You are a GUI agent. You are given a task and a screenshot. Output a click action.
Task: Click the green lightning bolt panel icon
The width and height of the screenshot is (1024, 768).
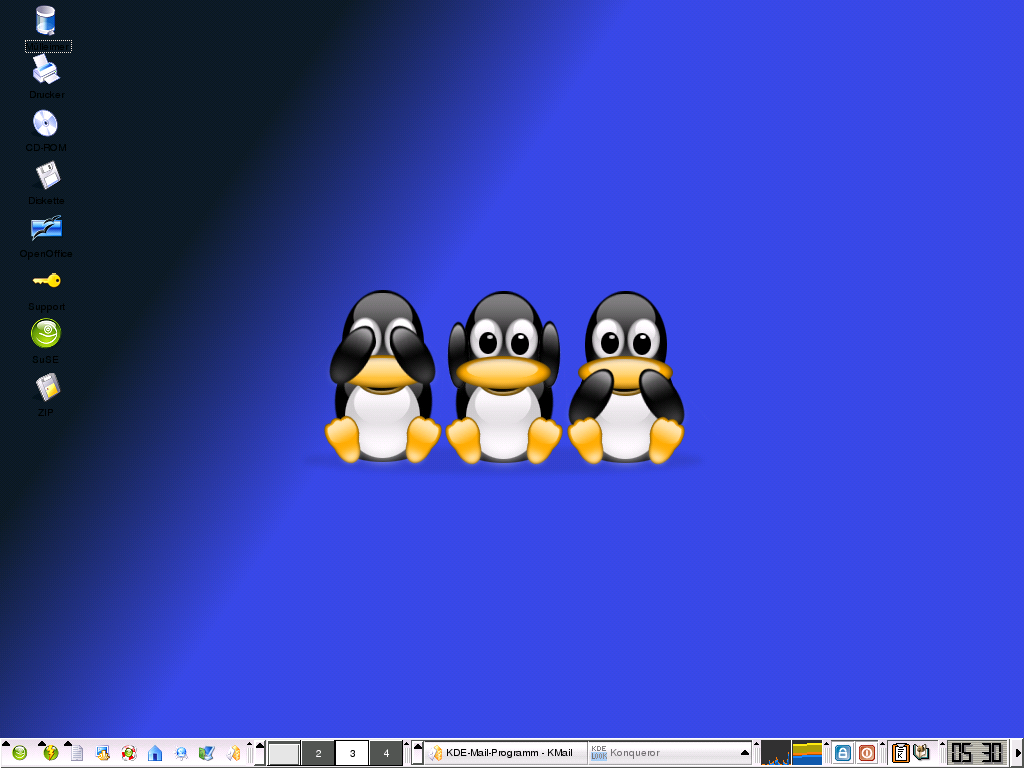(x=50, y=753)
